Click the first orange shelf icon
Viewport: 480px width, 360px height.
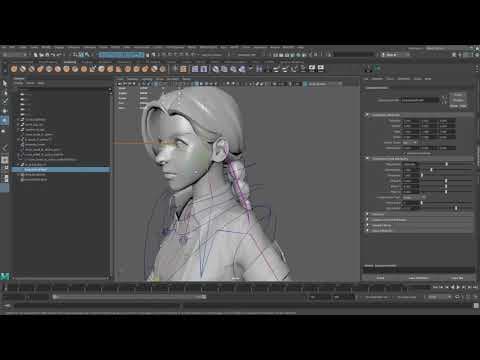click(x=14, y=69)
